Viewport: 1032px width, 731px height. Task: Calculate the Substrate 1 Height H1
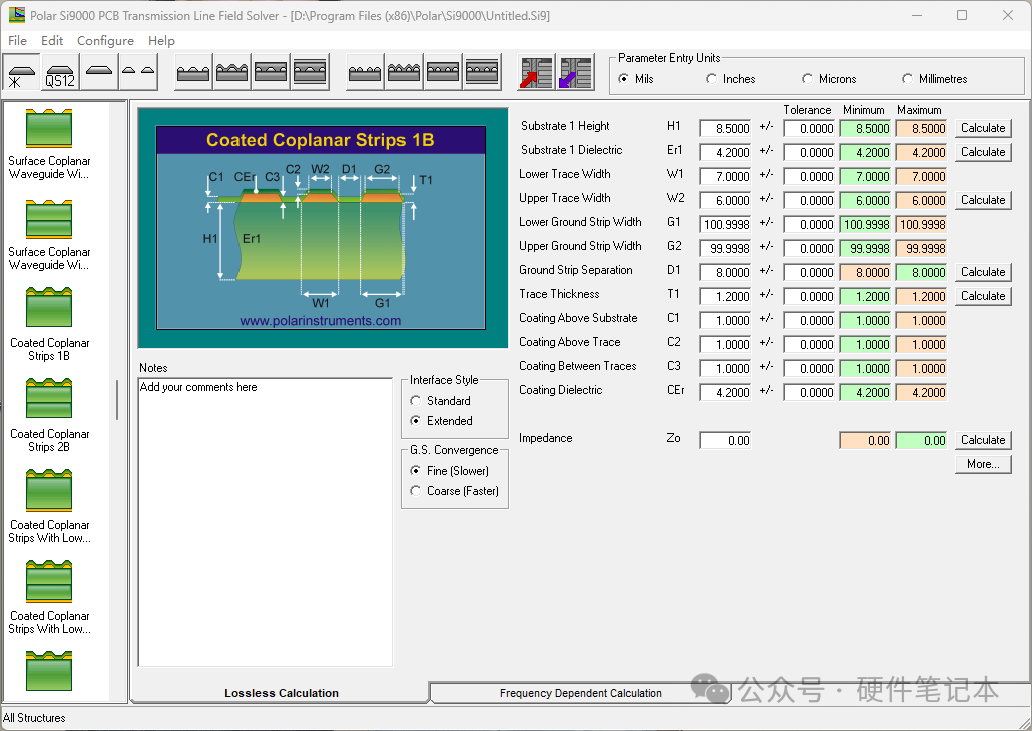[x=983, y=128]
